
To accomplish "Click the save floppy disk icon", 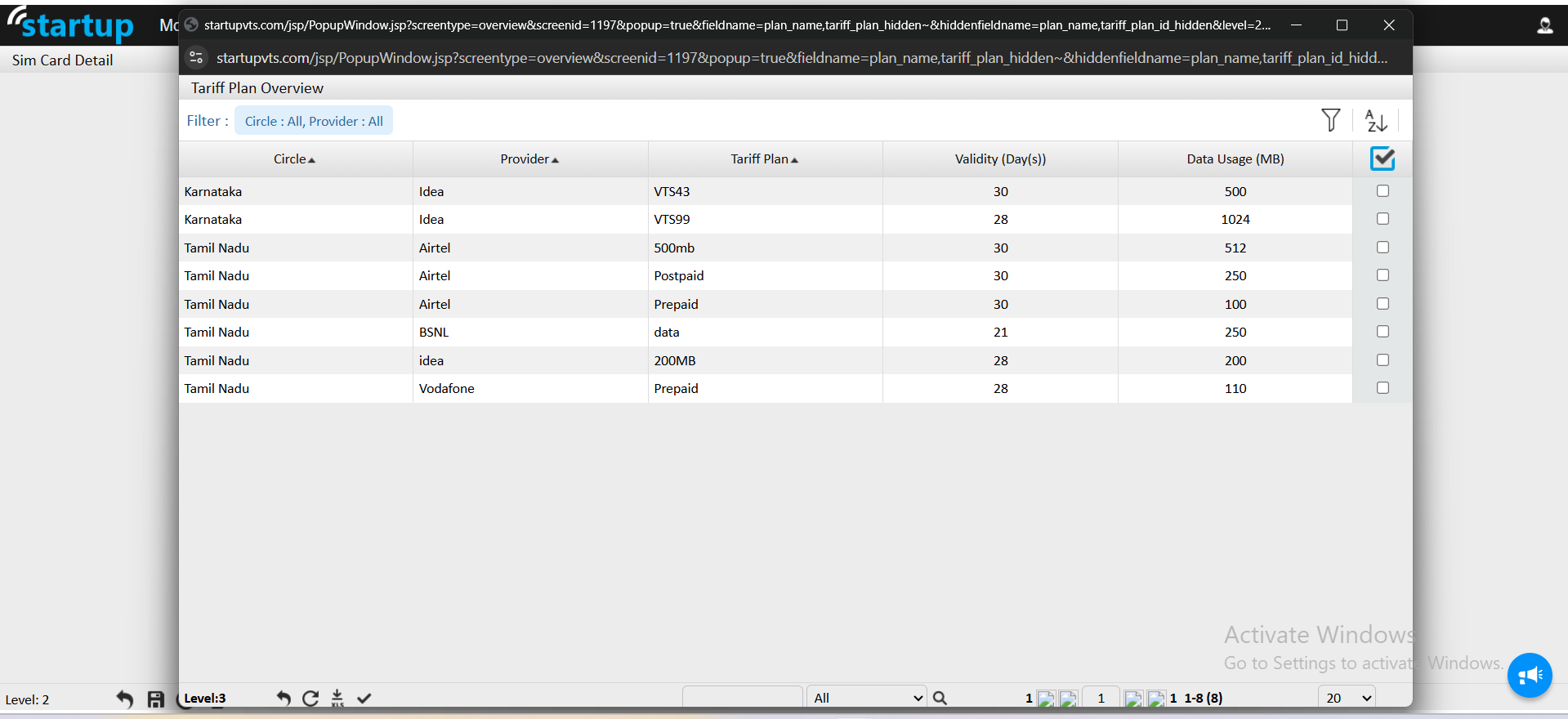I will 155,699.
